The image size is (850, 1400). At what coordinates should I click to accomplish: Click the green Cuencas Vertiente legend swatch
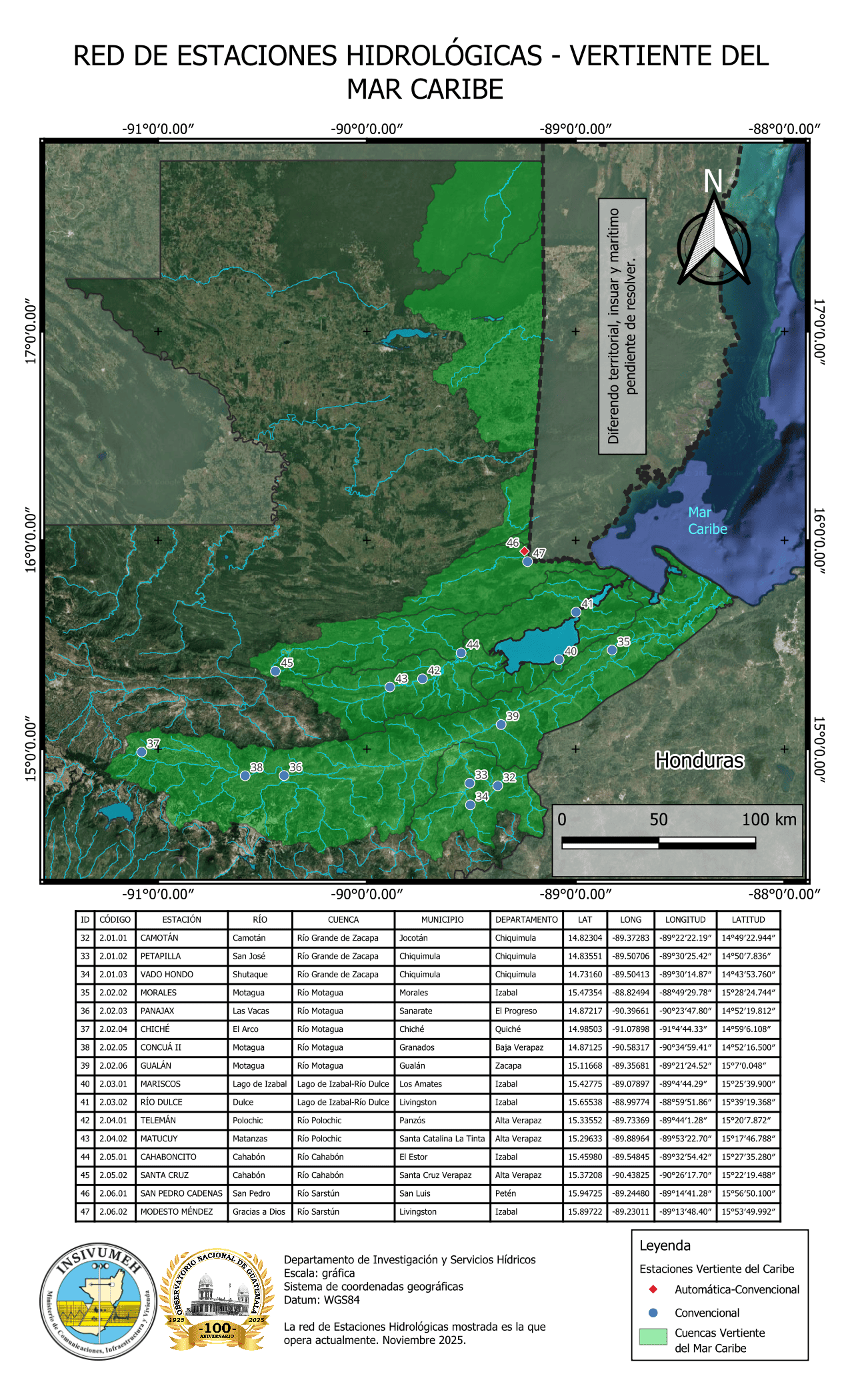(653, 1337)
